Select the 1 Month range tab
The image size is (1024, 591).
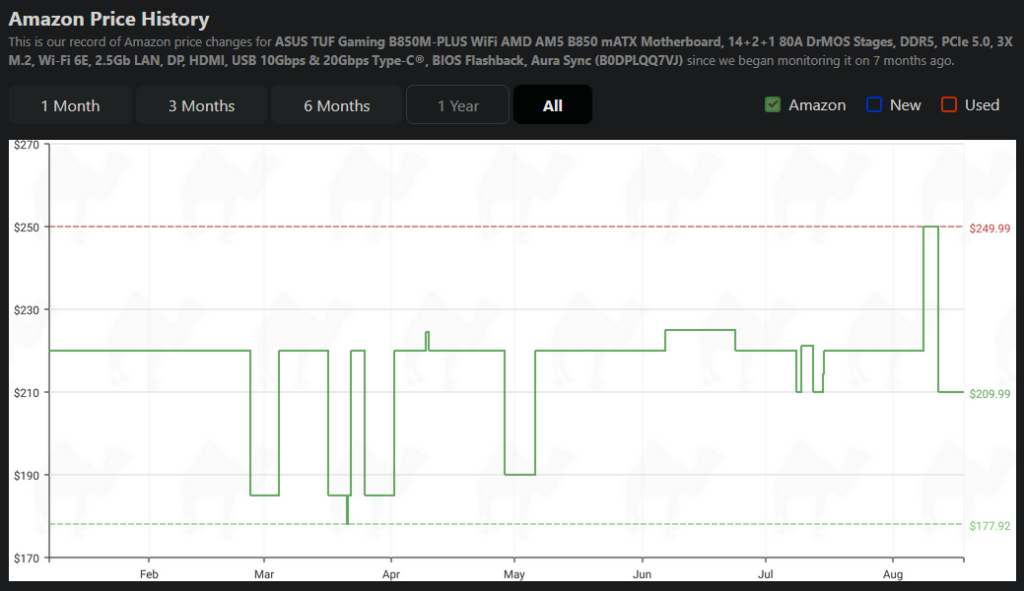click(x=70, y=105)
